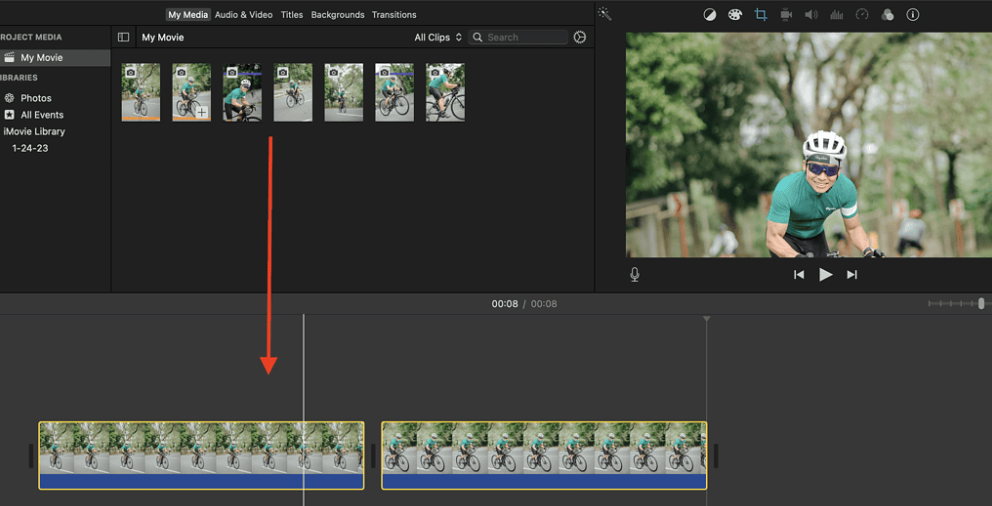Click the magic wand auto-enhance icon

(x=605, y=14)
